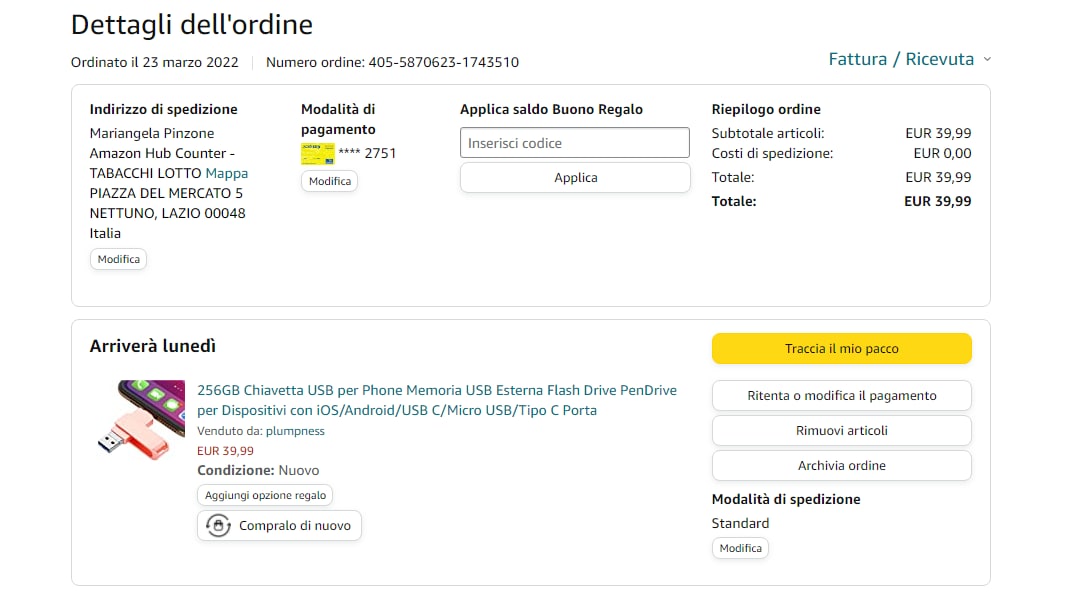This screenshot has height=611, width=1066.
Task: Click the payment card icon
Action: [318, 153]
